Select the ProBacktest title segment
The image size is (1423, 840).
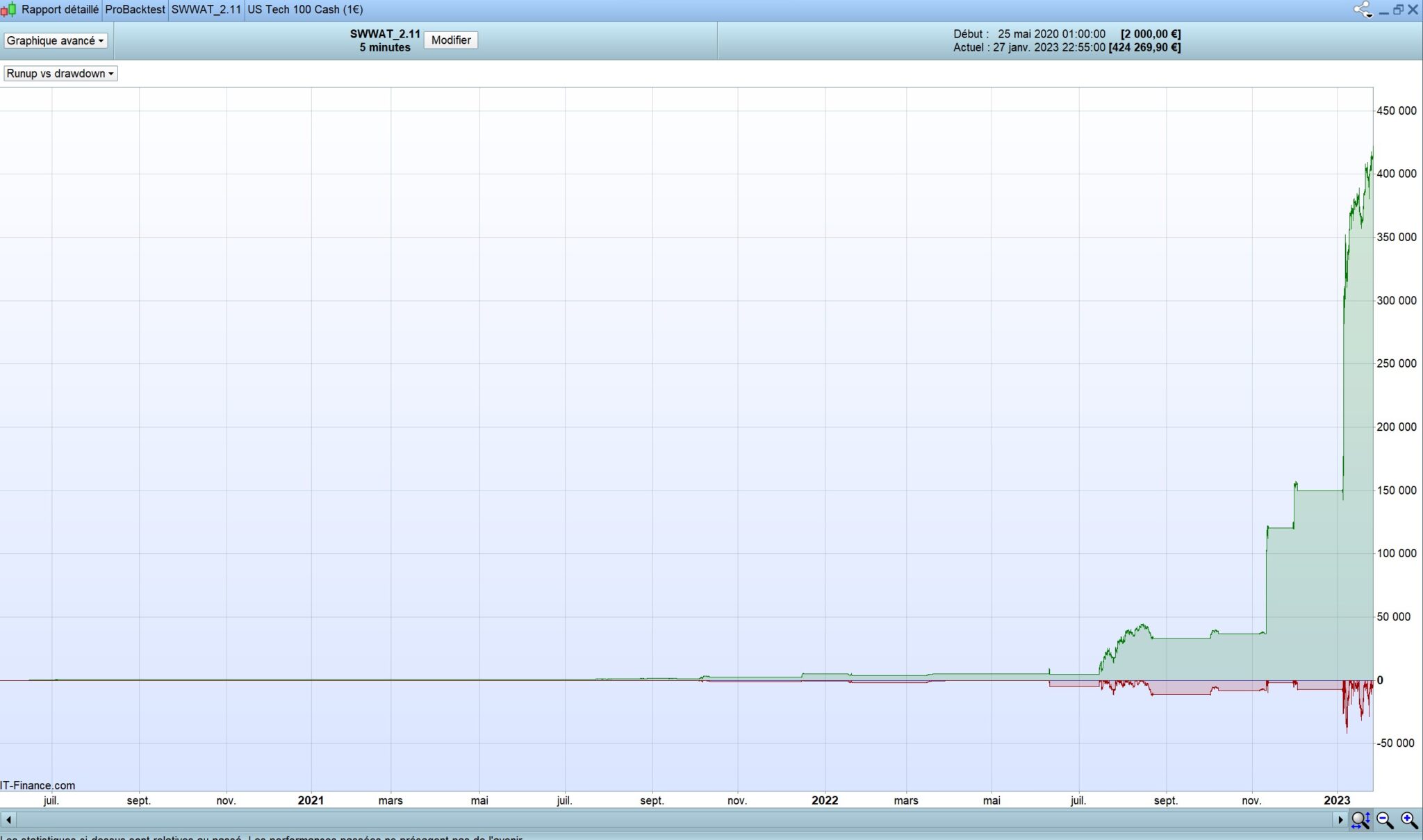point(135,10)
